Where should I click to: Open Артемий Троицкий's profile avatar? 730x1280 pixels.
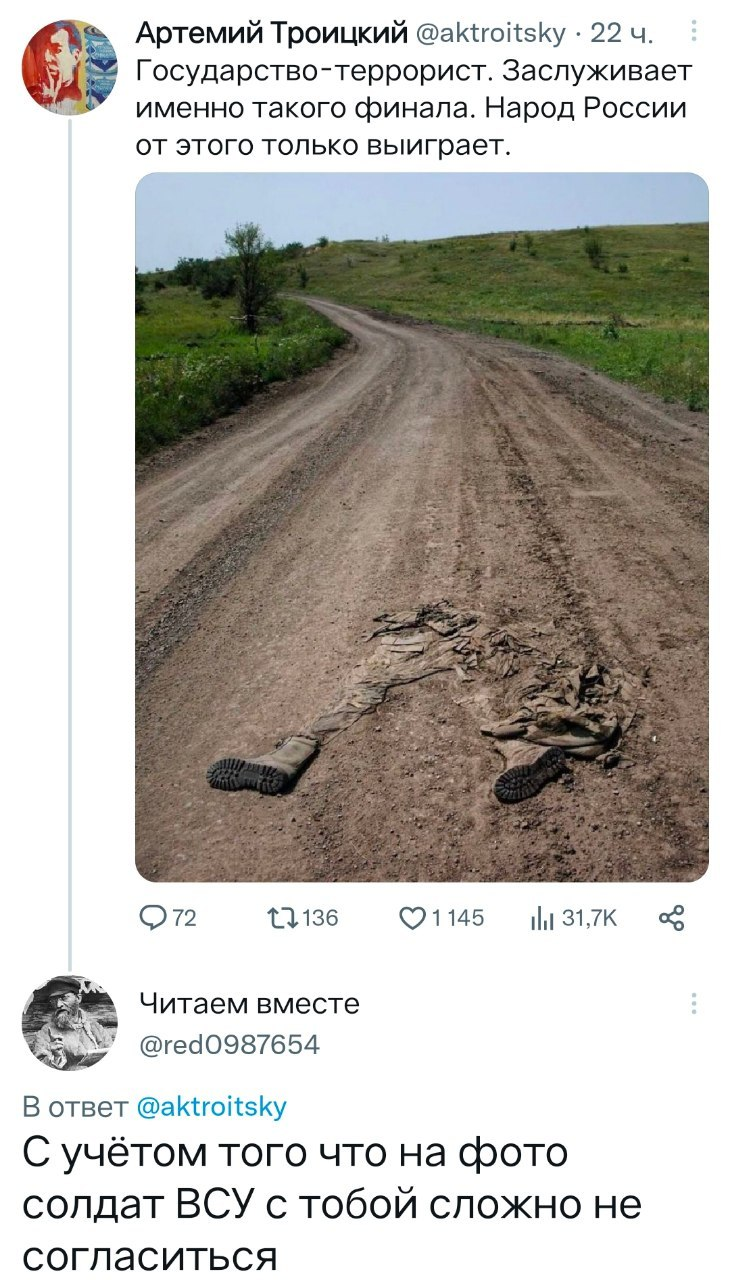pyautogui.click(x=70, y=68)
